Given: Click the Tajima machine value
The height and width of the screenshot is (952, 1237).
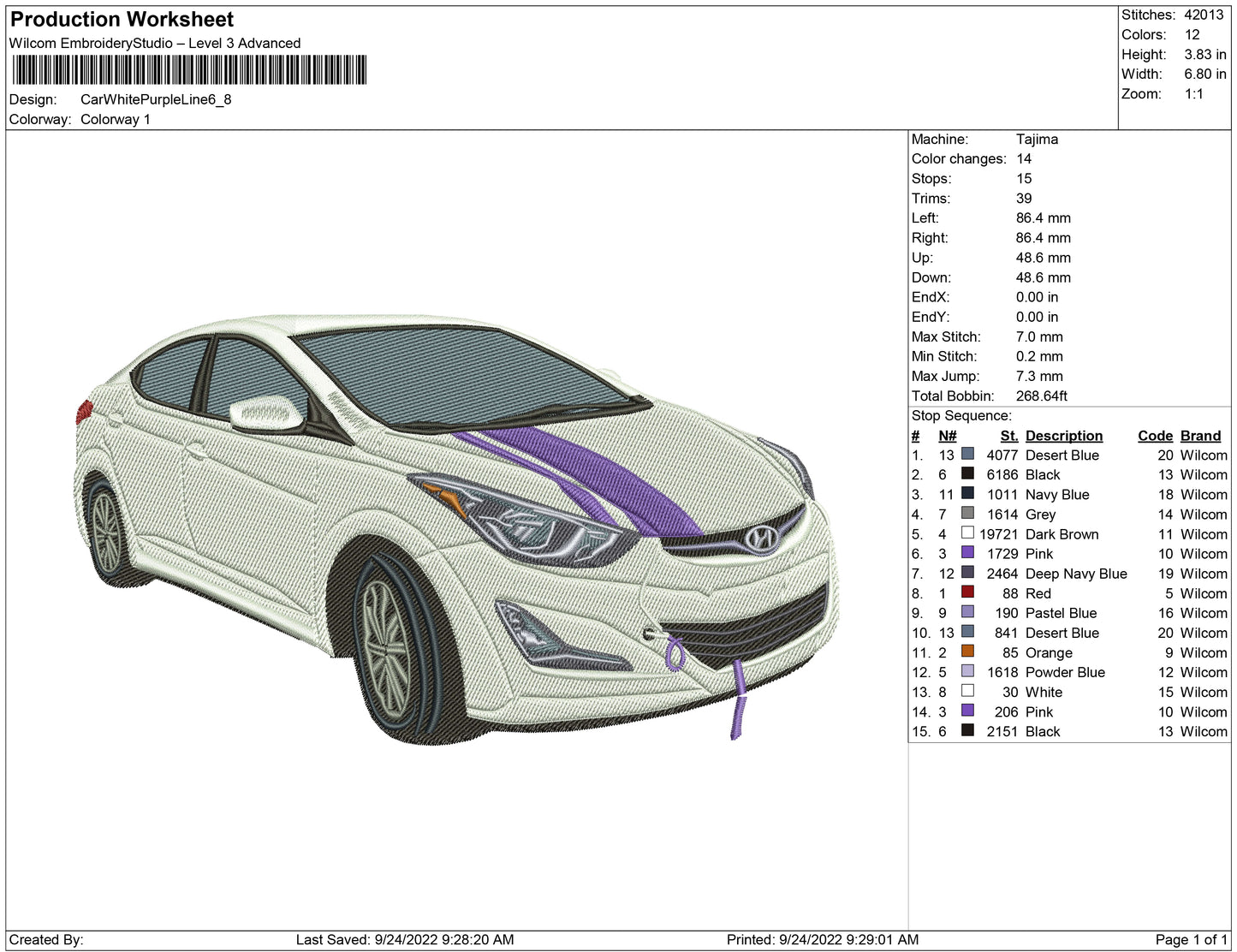Looking at the screenshot, I should pos(1037,139).
